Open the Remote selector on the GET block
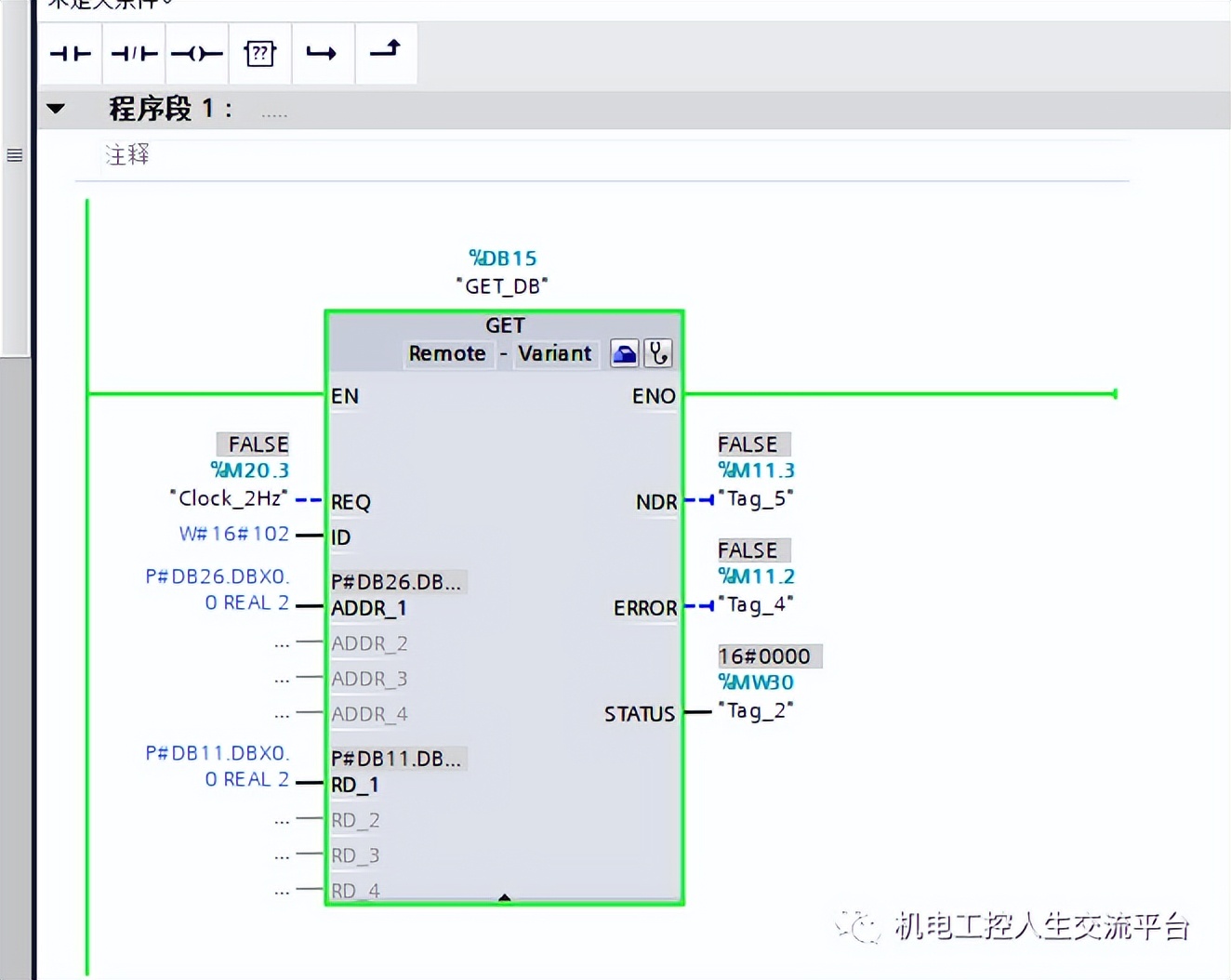 coord(448,353)
